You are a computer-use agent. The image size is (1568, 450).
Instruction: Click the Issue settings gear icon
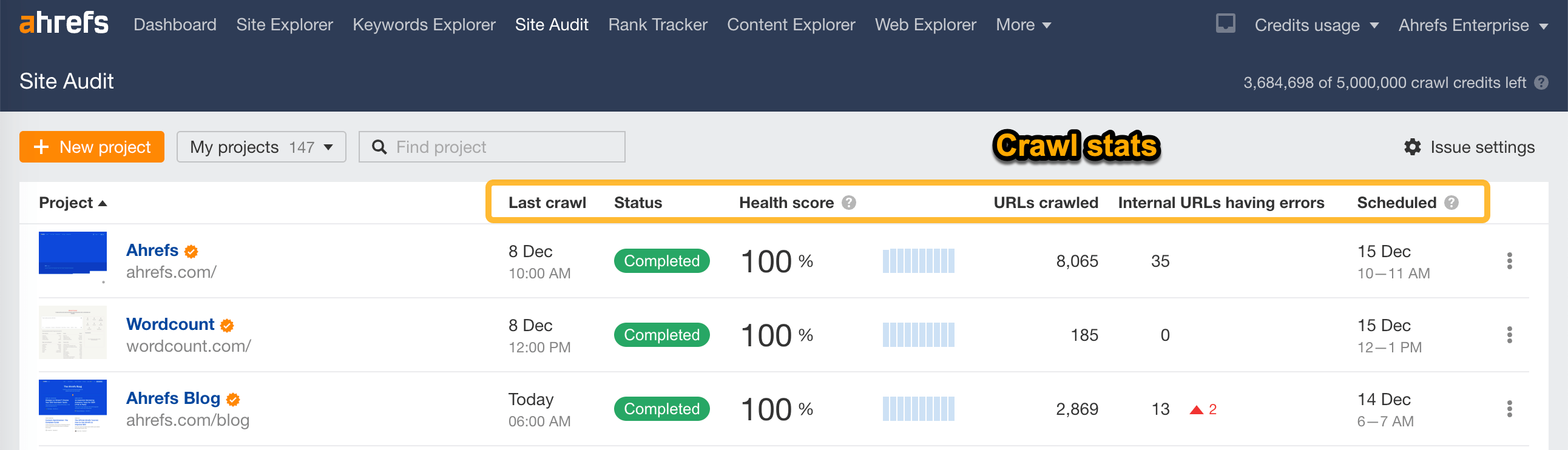pyautogui.click(x=1412, y=147)
